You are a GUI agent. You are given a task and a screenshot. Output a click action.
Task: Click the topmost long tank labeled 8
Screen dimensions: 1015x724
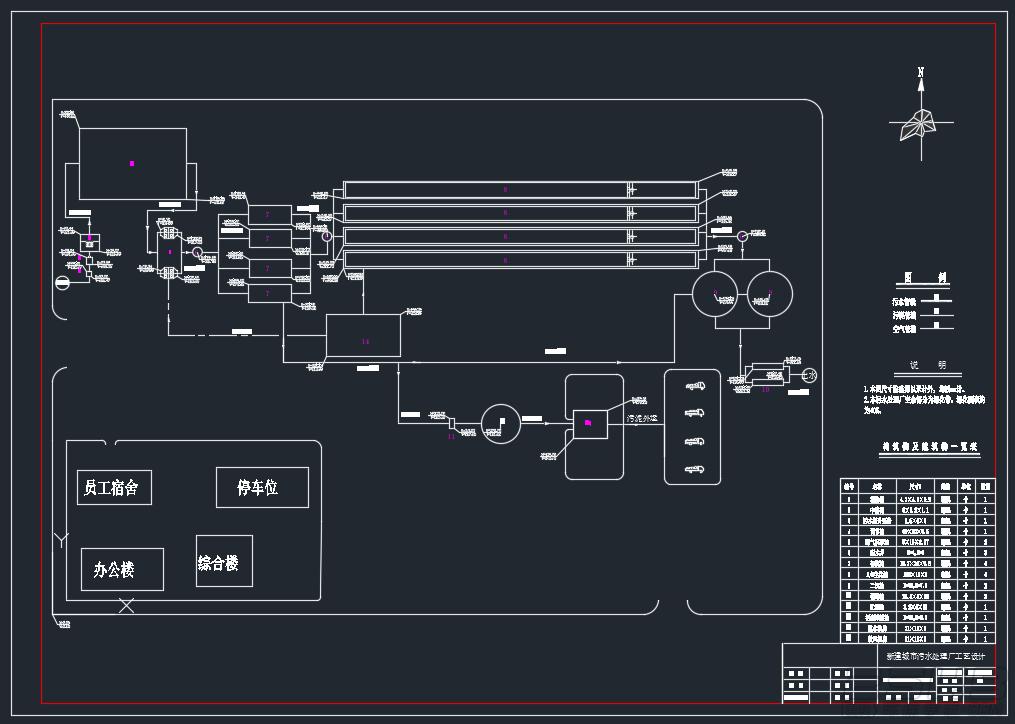[520, 190]
